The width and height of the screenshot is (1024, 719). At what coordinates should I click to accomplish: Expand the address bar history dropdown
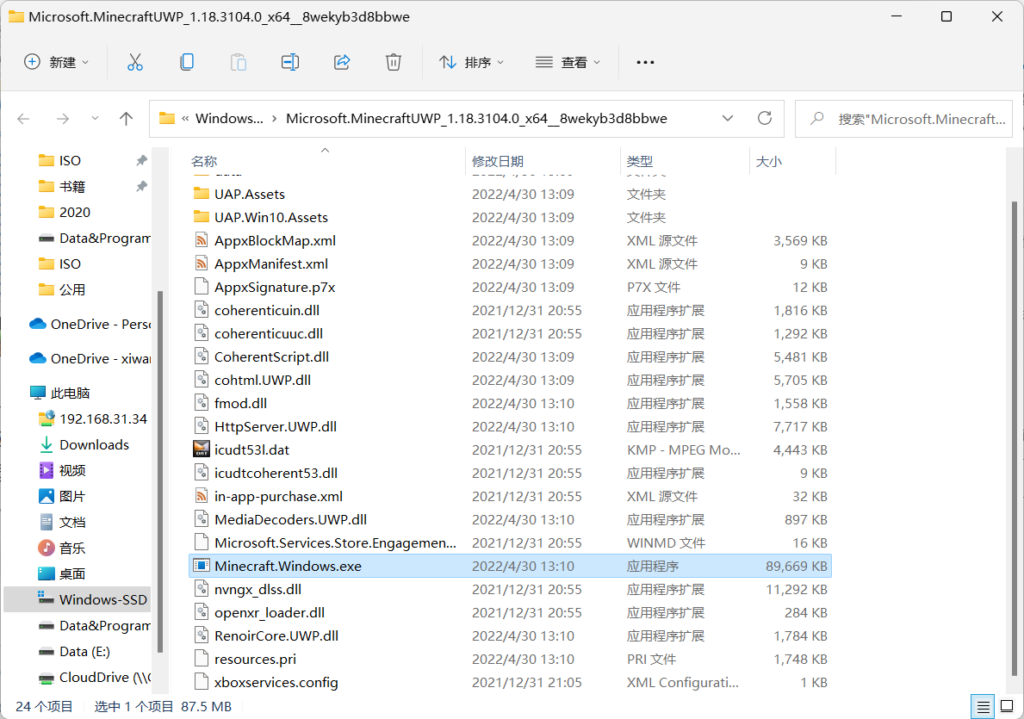click(x=728, y=118)
